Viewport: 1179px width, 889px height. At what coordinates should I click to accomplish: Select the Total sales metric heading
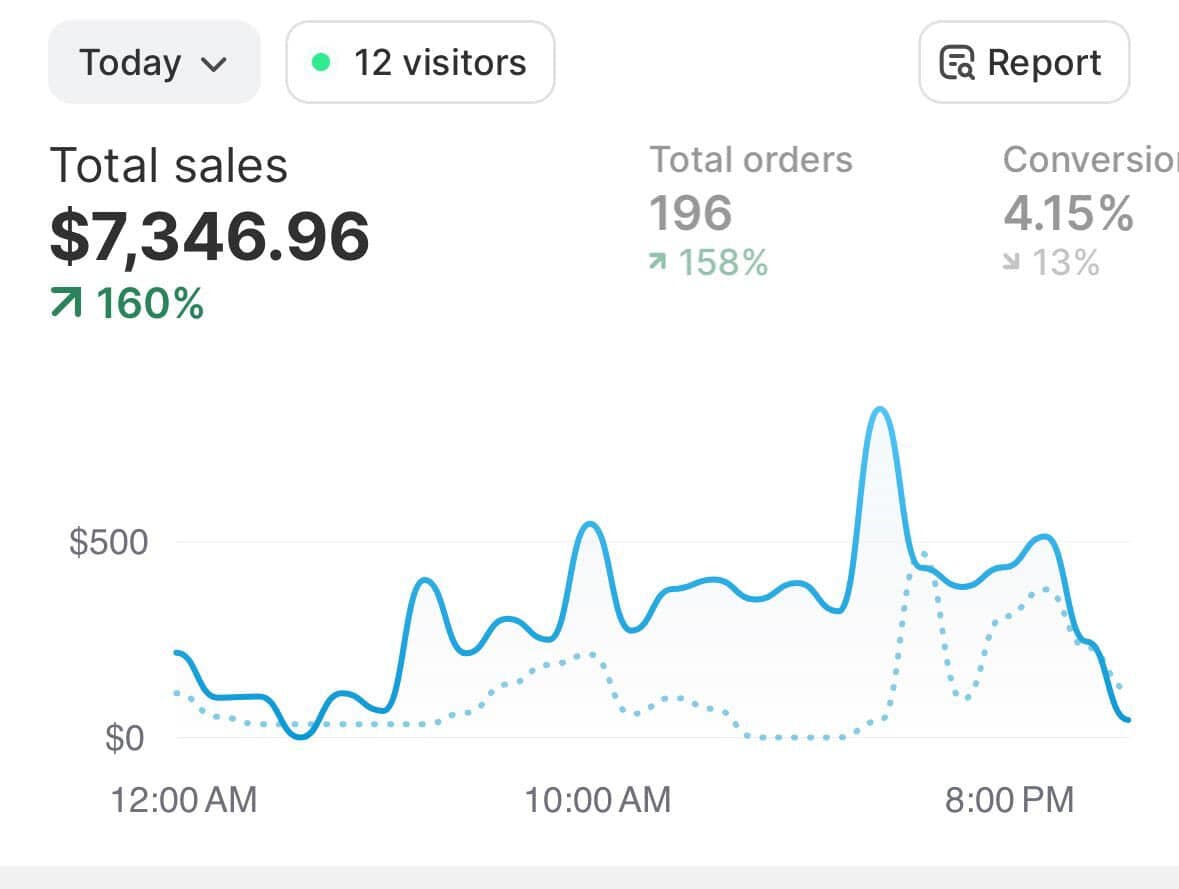point(168,165)
